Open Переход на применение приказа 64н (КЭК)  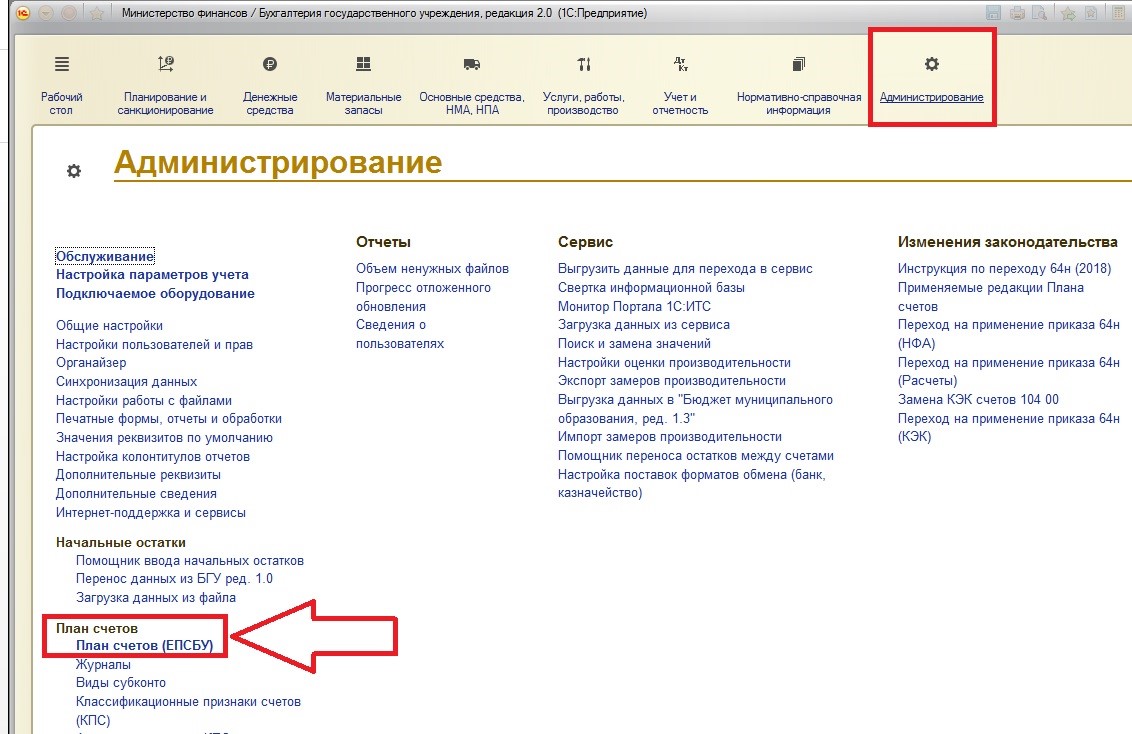point(1009,427)
